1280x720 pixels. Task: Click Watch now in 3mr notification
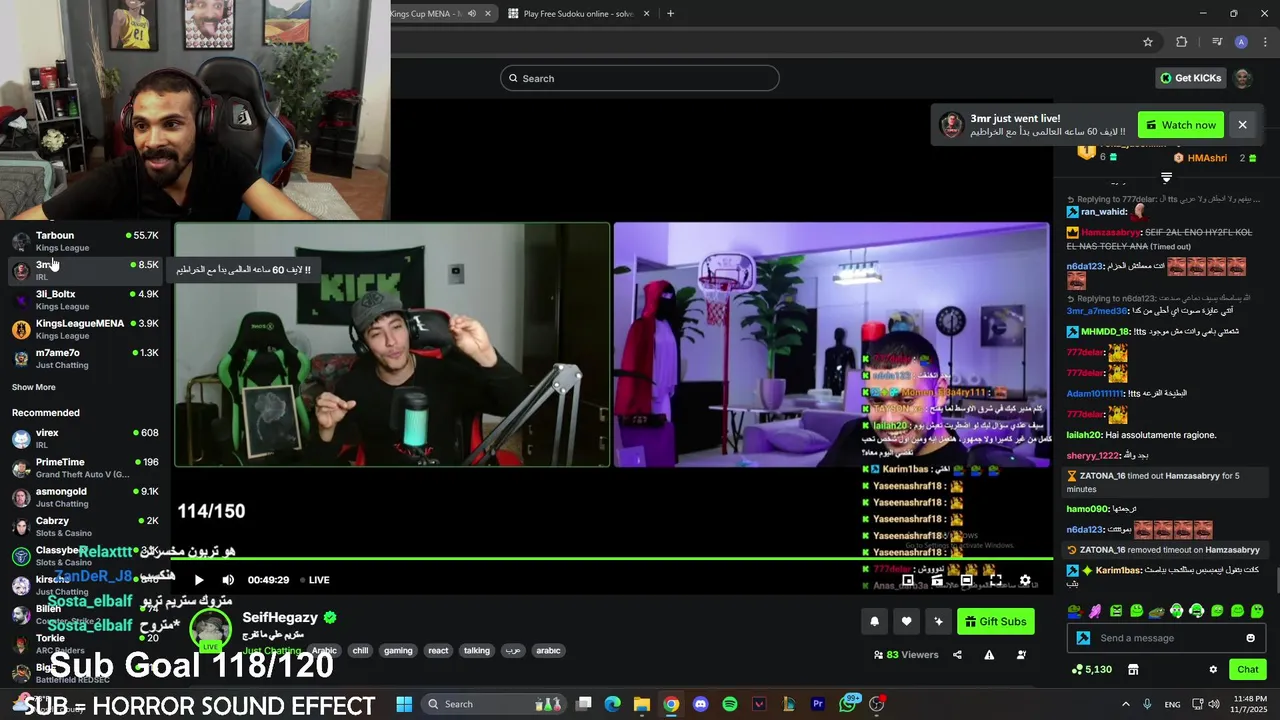point(1181,125)
